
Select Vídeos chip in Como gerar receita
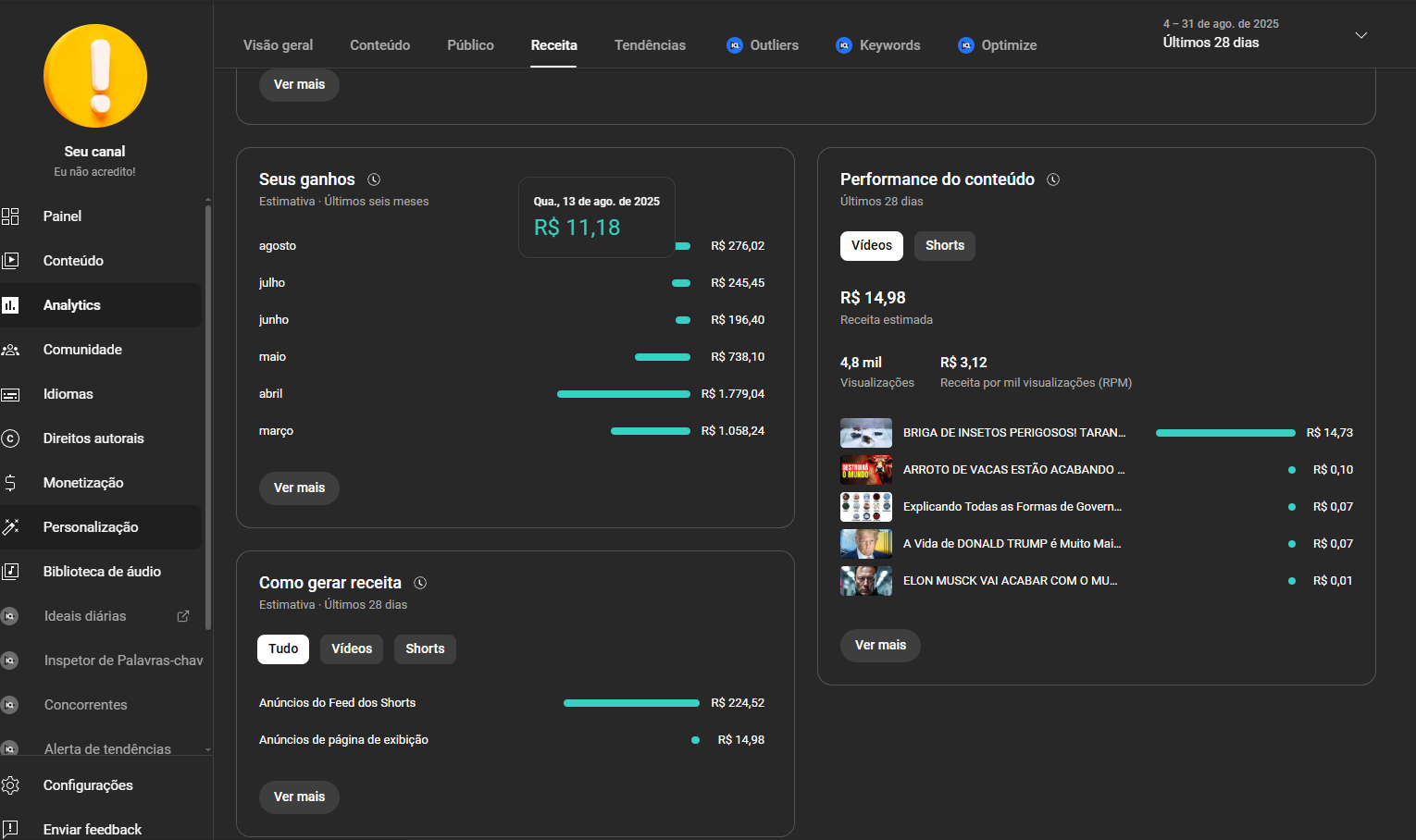pos(352,649)
